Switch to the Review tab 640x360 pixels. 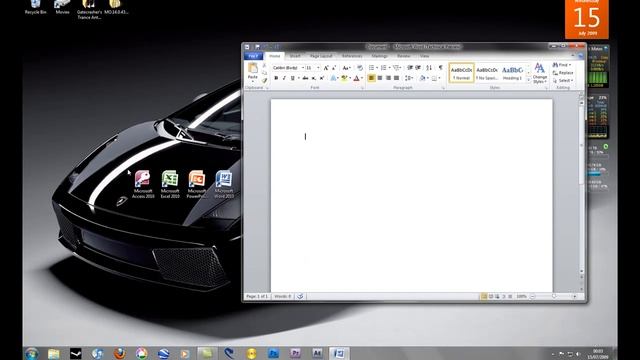[404, 56]
